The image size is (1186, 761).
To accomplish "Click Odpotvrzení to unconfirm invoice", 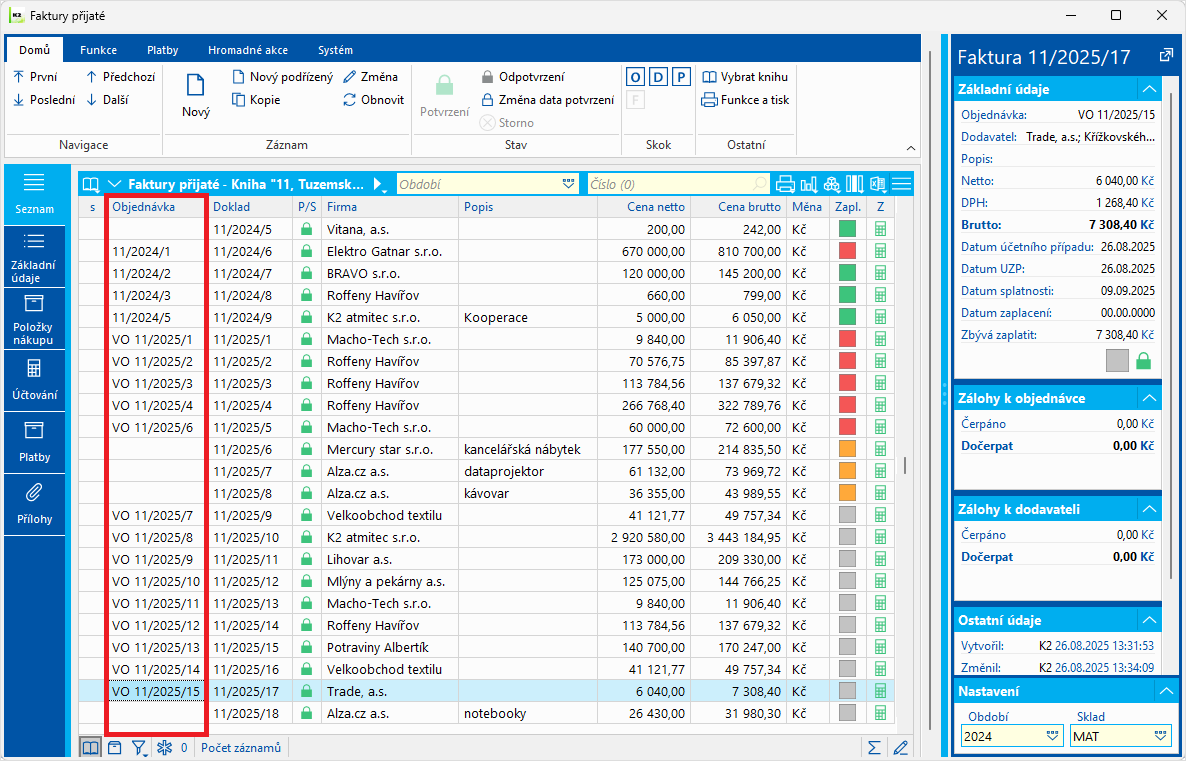I will pos(523,76).
